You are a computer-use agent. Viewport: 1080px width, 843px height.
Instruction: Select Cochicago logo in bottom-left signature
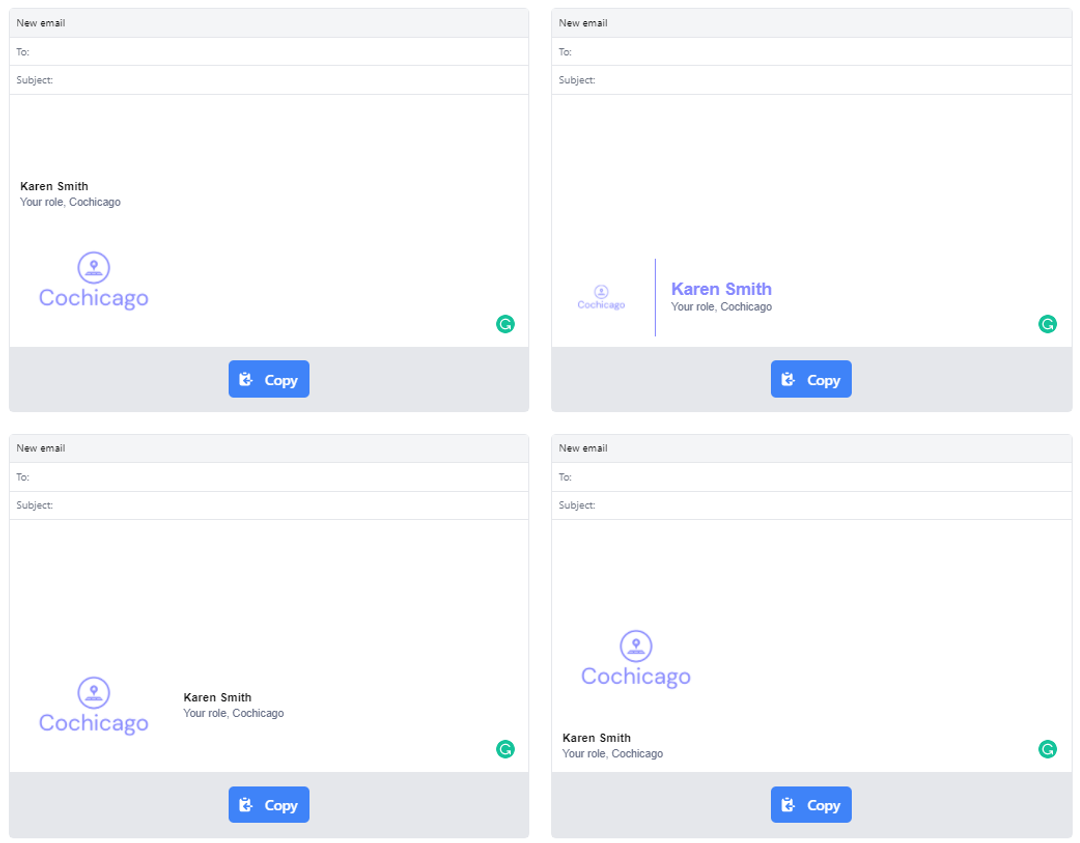tap(94, 706)
